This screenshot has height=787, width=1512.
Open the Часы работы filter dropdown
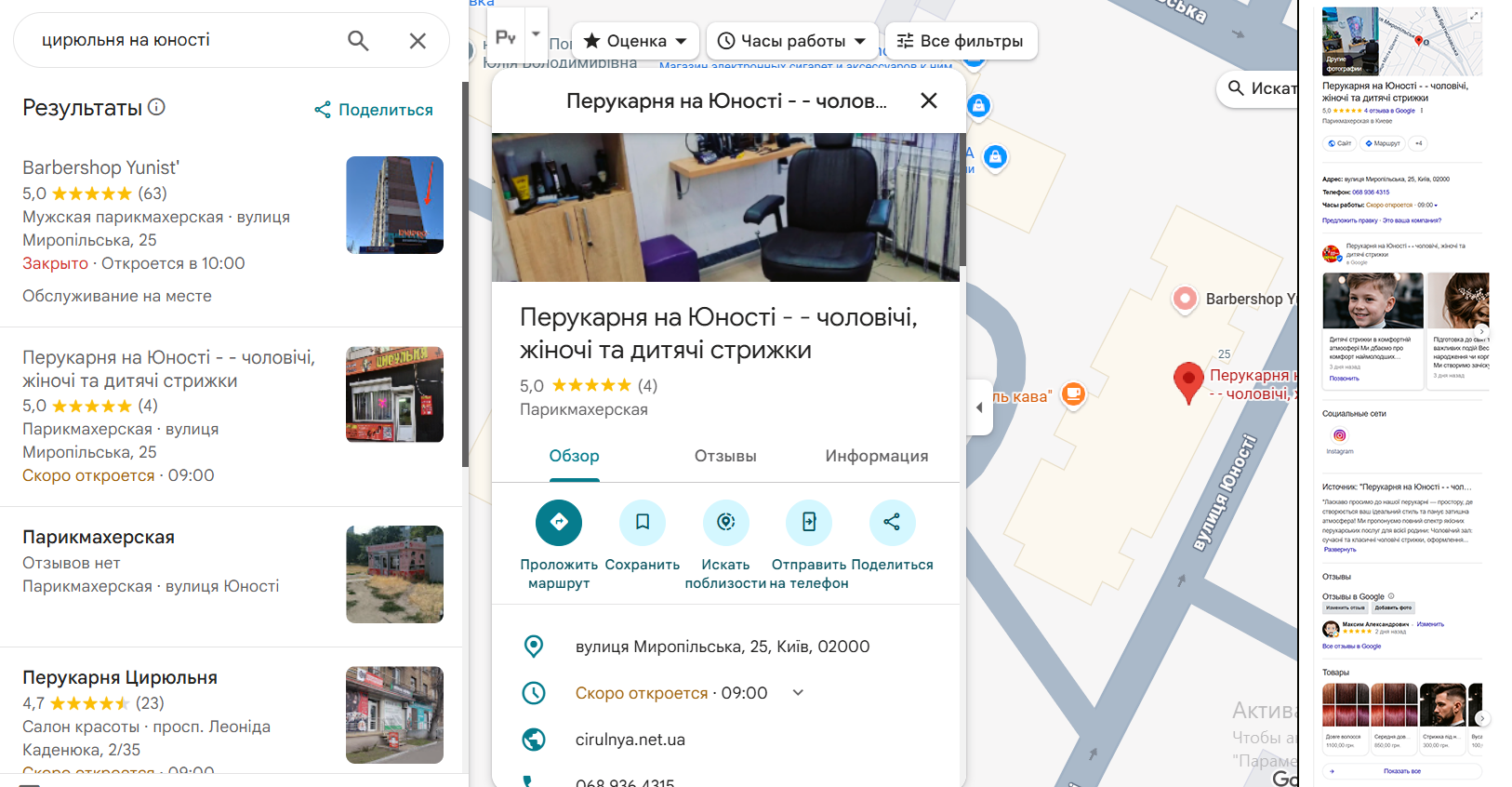(x=792, y=41)
